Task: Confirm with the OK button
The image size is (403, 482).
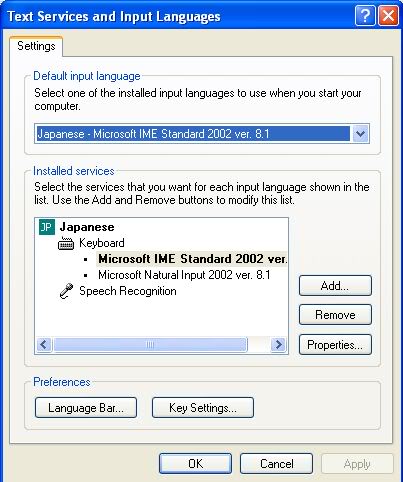Action: (195, 464)
